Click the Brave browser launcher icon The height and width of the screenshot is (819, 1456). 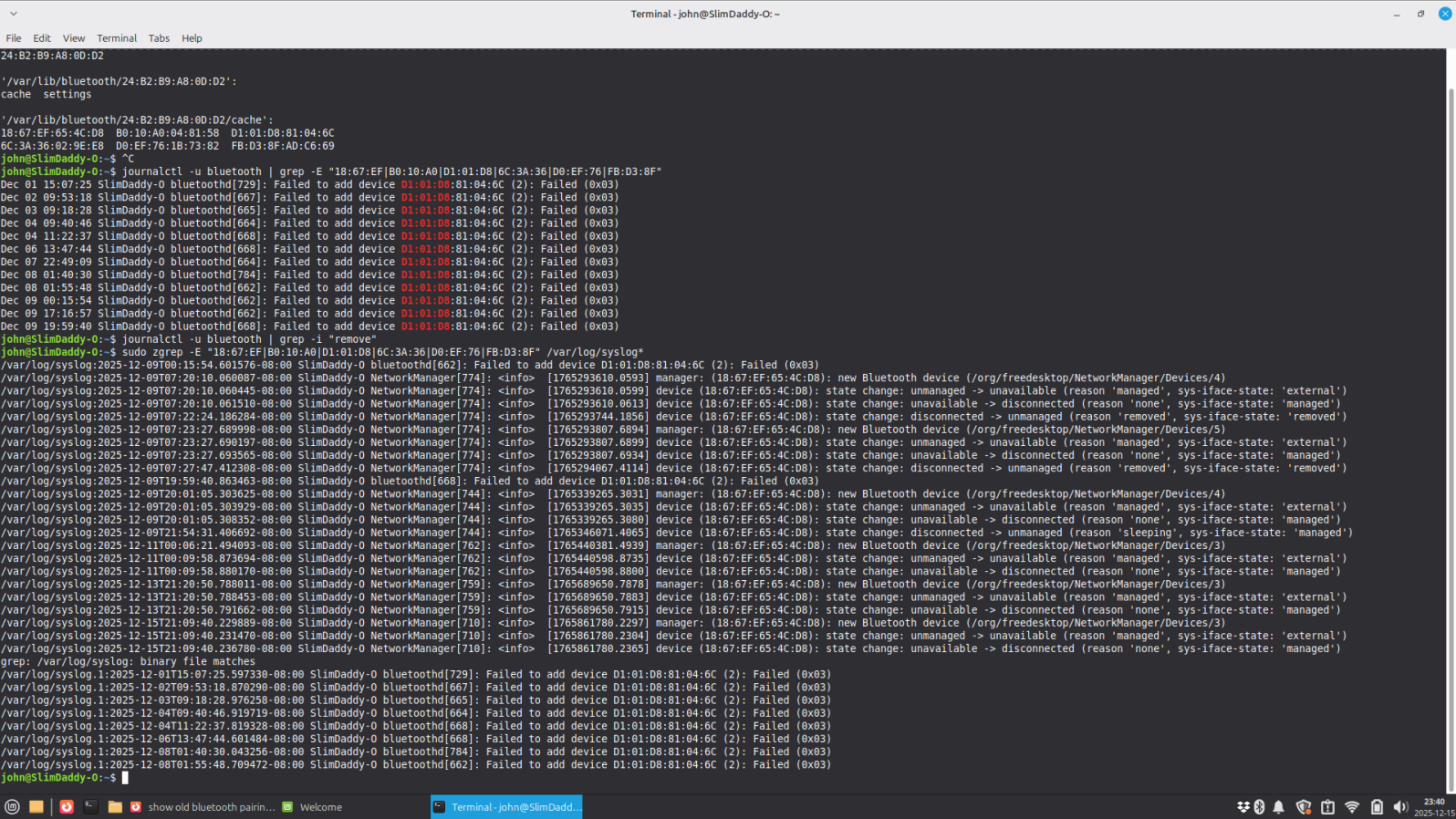coord(67,807)
